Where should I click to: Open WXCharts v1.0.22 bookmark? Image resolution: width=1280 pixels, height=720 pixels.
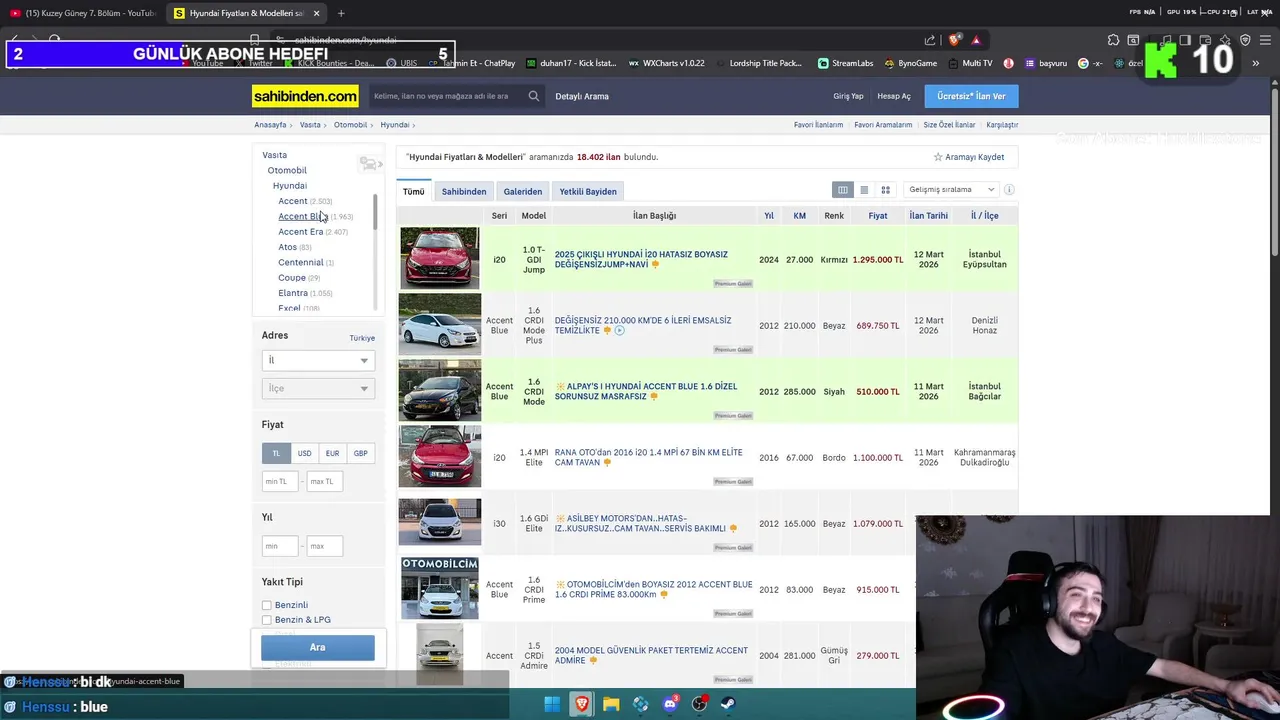coord(667,63)
